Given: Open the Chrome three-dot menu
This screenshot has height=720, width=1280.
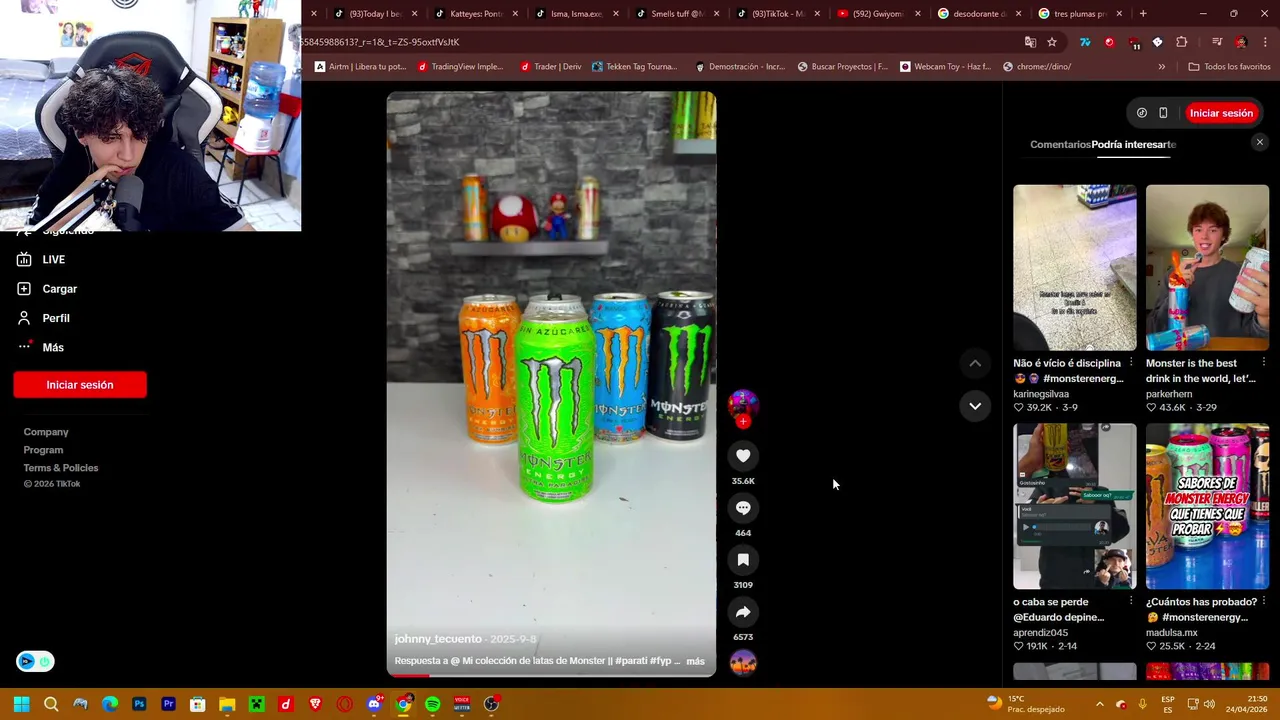Looking at the screenshot, I should [1265, 42].
